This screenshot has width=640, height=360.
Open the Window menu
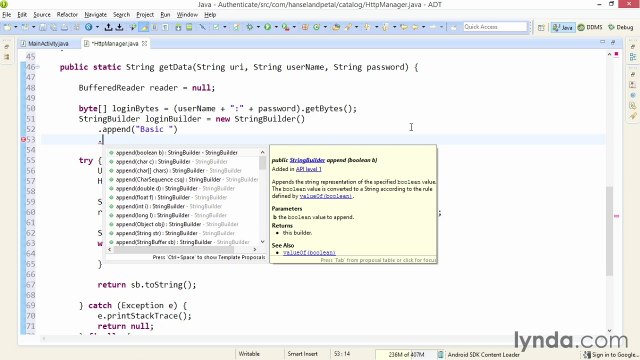click(x=187, y=15)
